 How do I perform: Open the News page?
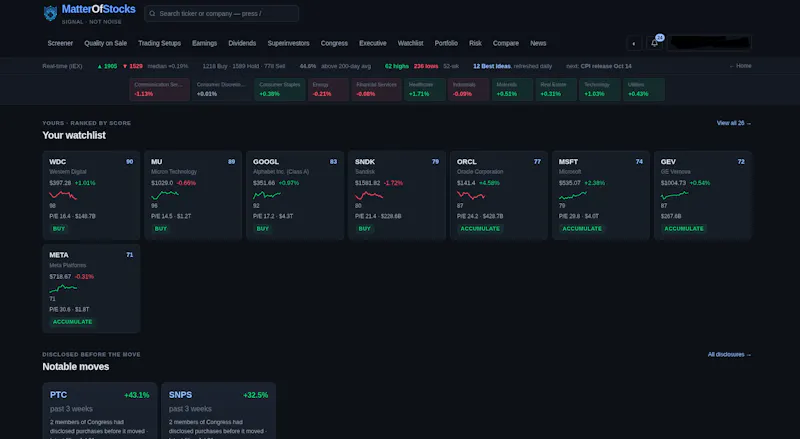pos(538,43)
